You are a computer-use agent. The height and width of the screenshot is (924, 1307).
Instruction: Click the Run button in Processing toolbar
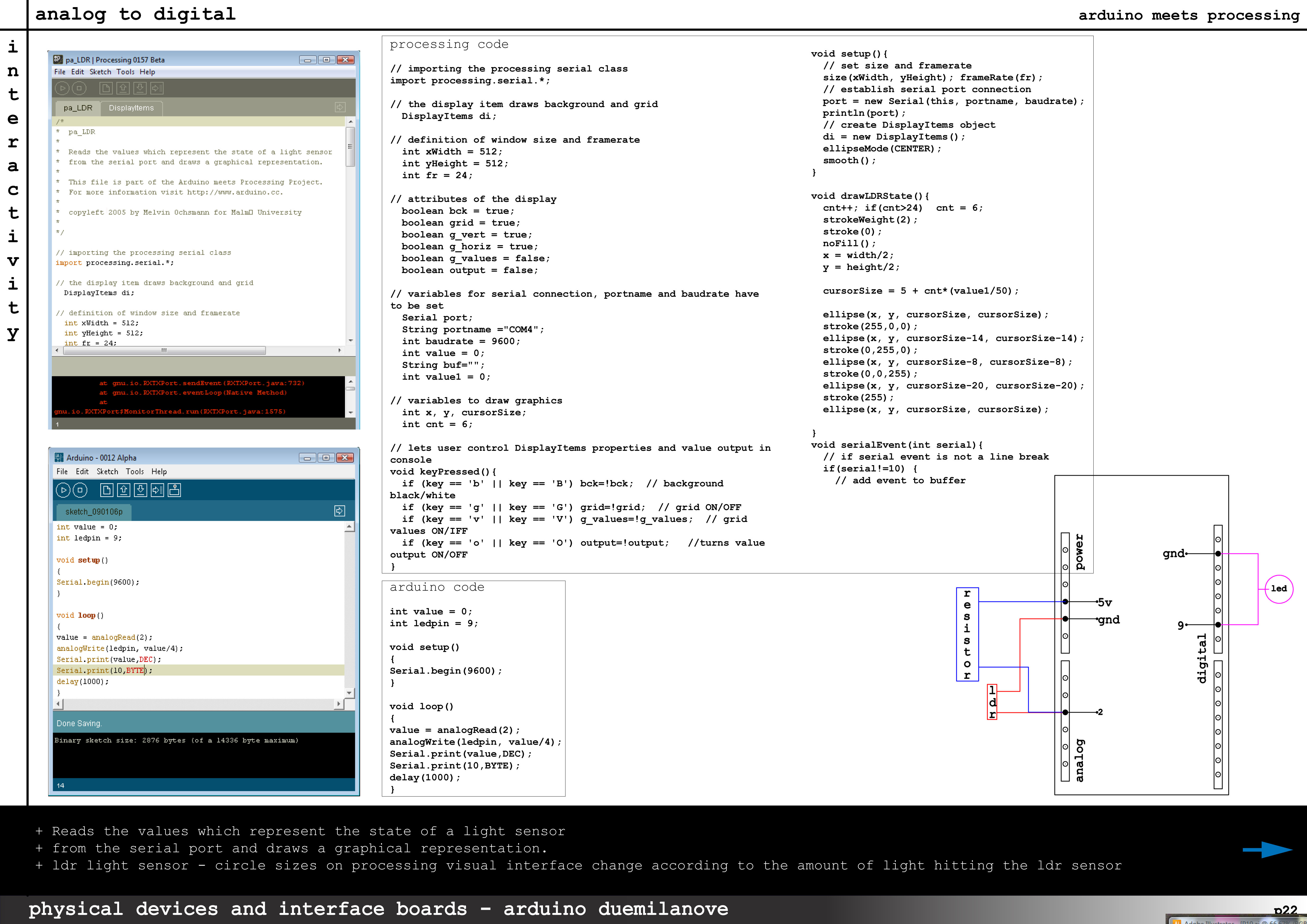[x=63, y=88]
